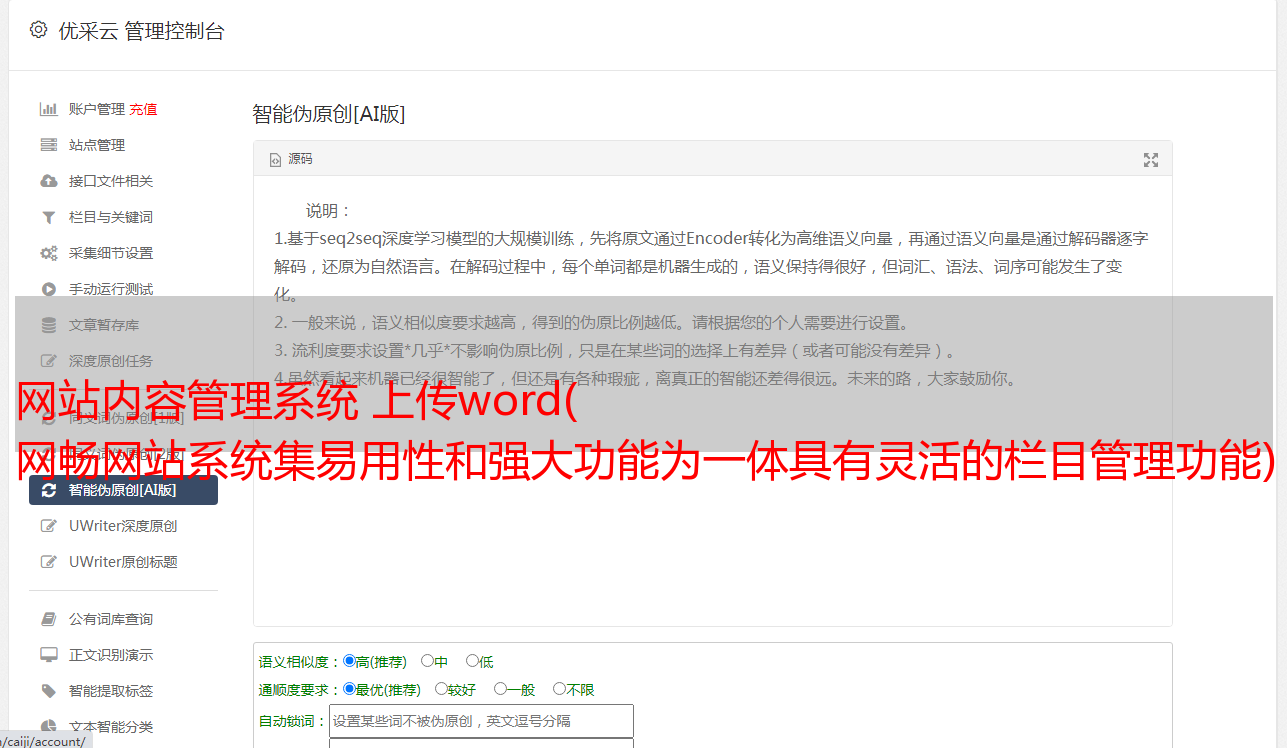
Task: Select 不限 for 通顺度要求
Action: [x=559, y=689]
